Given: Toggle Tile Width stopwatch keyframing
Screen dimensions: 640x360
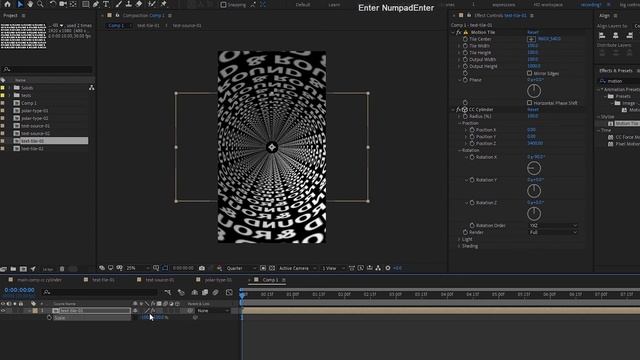Looking at the screenshot, I should [x=465, y=46].
